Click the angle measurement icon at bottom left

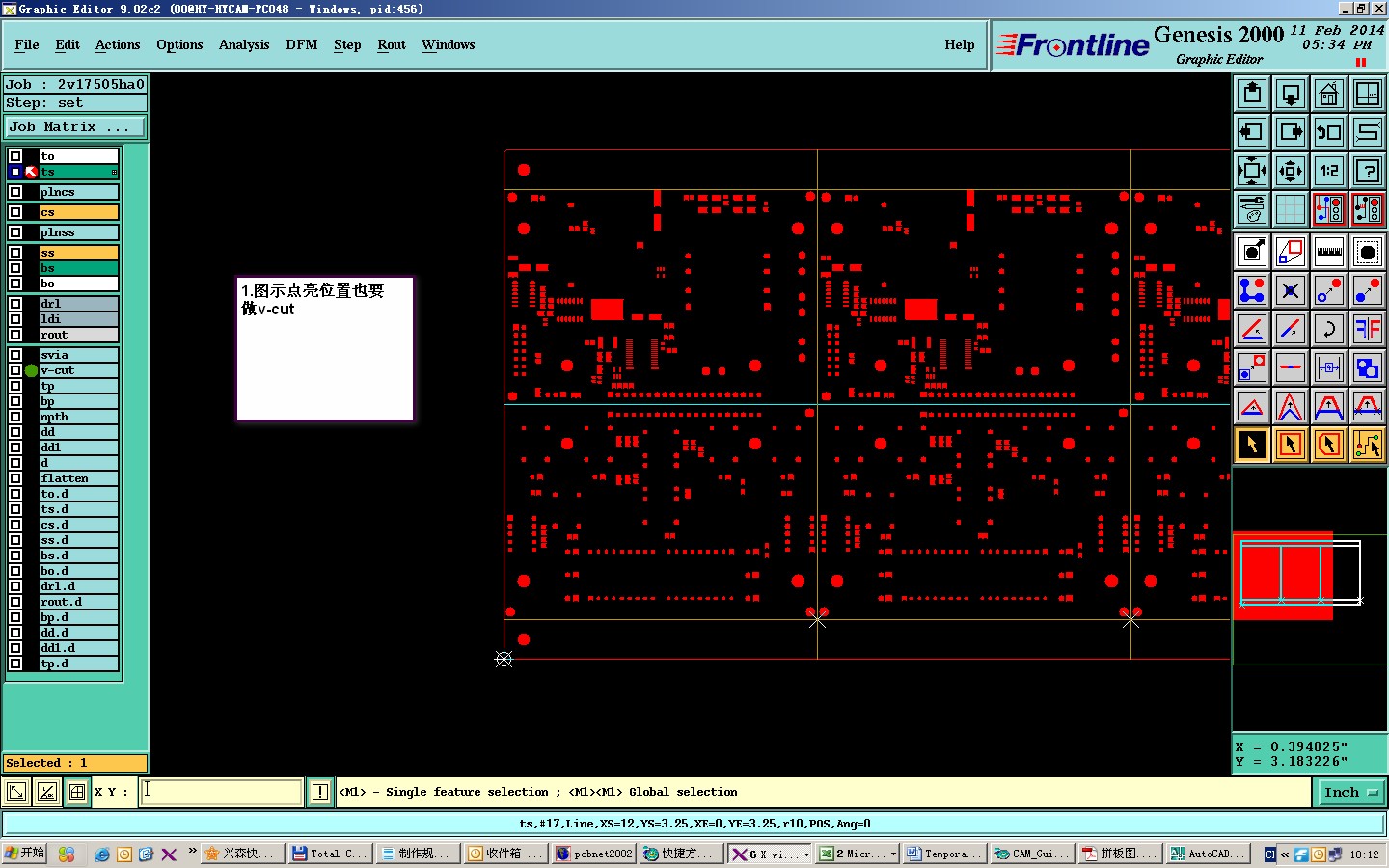46,793
